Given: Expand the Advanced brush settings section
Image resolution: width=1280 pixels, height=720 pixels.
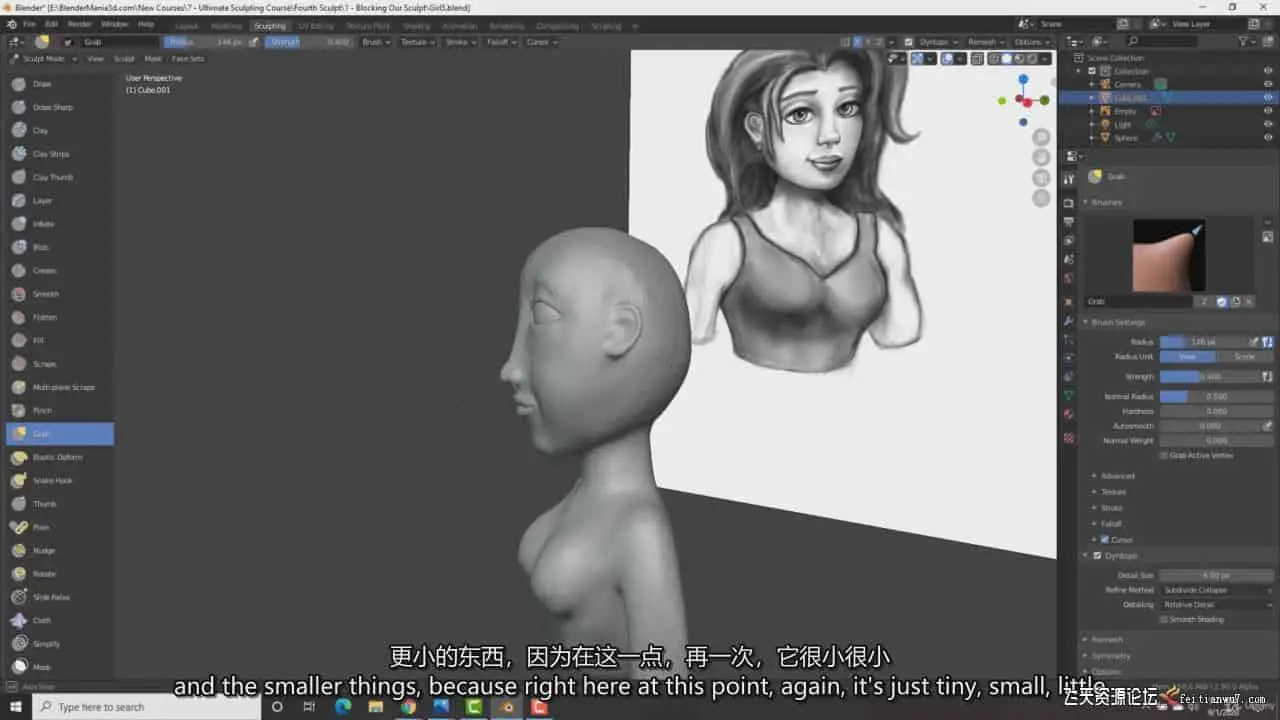Looking at the screenshot, I should tap(1117, 476).
